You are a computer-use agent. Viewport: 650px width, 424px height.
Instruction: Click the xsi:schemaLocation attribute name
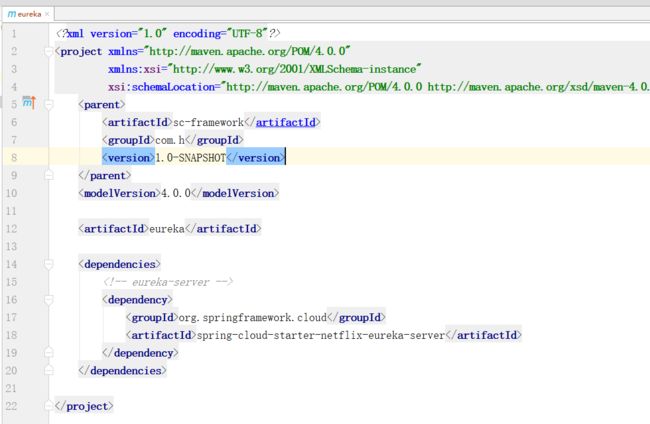(x=161, y=87)
